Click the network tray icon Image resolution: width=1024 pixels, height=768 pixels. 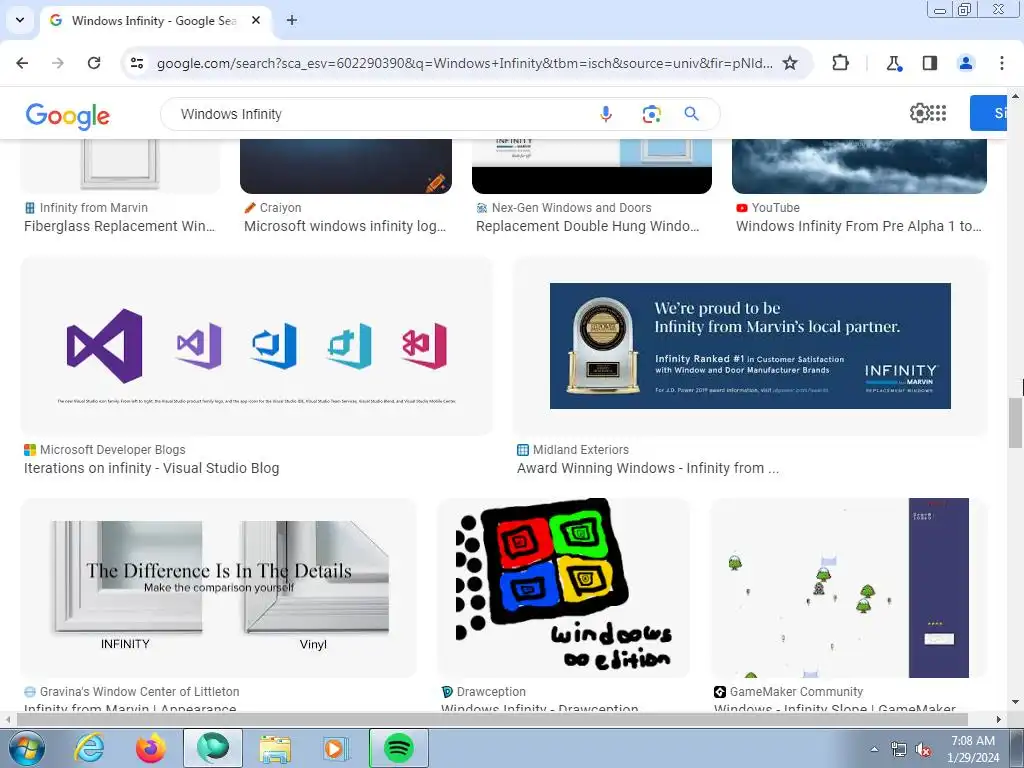(899, 750)
